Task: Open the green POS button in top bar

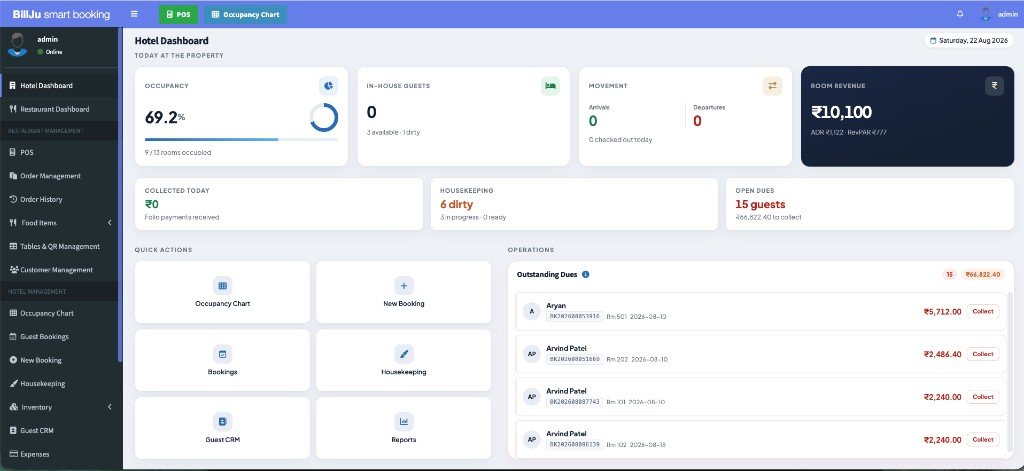Action: point(178,14)
